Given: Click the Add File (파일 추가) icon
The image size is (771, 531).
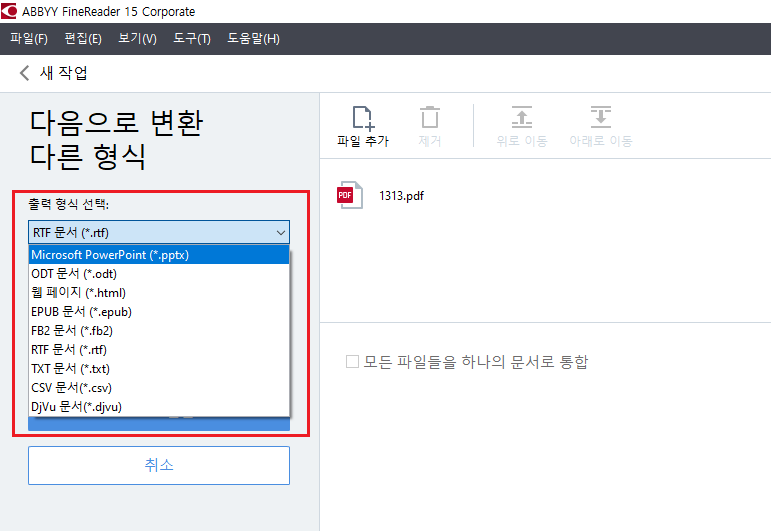Looking at the screenshot, I should click(x=363, y=118).
